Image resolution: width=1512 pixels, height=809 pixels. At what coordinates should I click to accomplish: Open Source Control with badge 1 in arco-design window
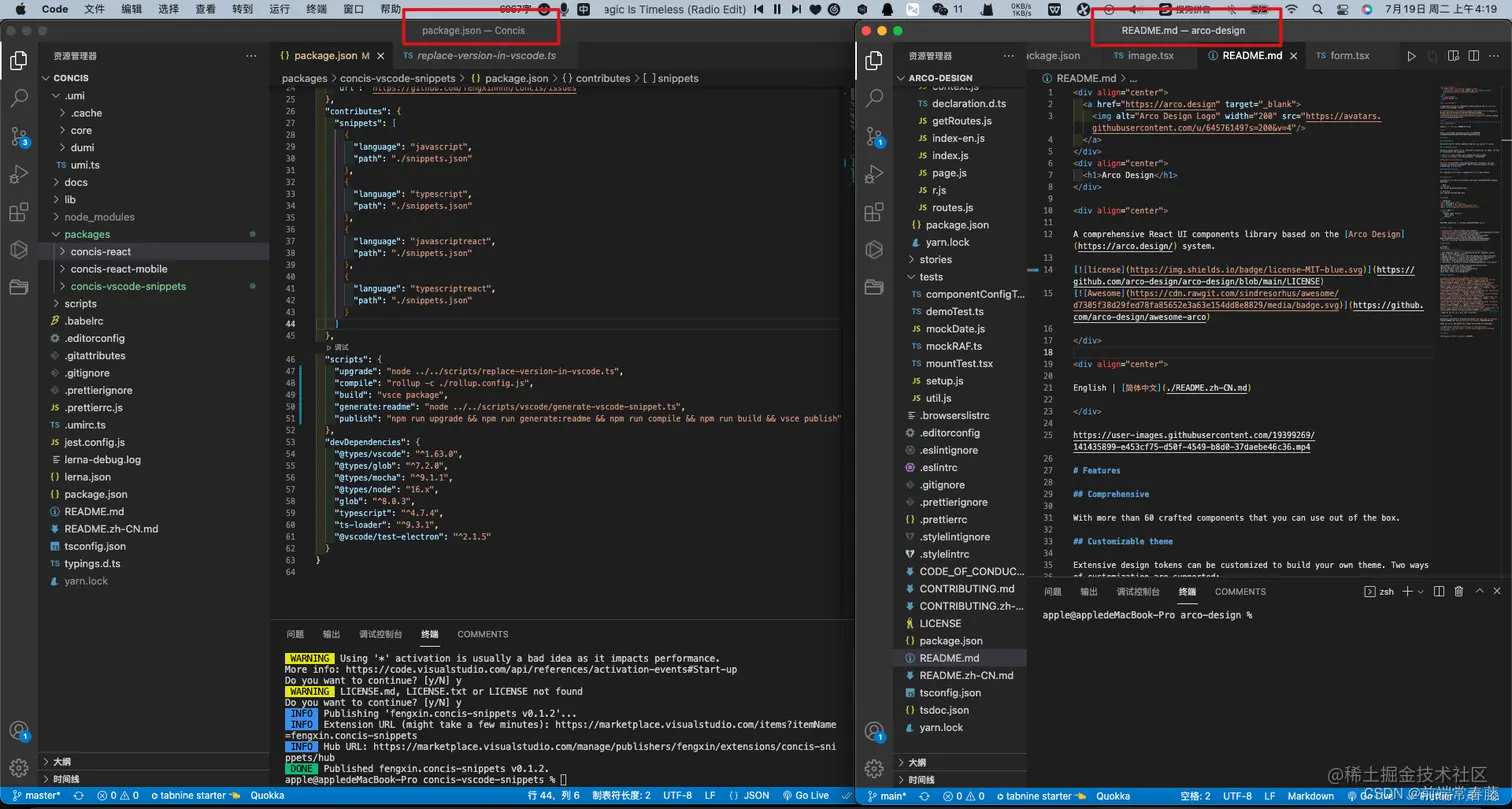(874, 136)
